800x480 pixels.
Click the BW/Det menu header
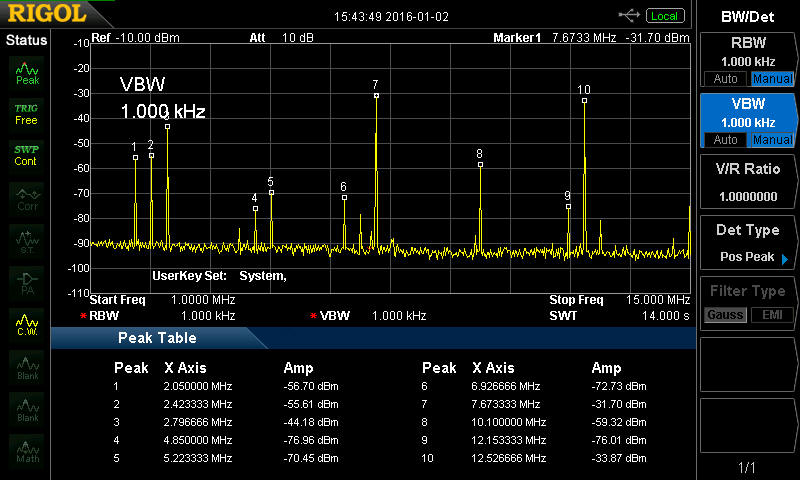point(747,15)
